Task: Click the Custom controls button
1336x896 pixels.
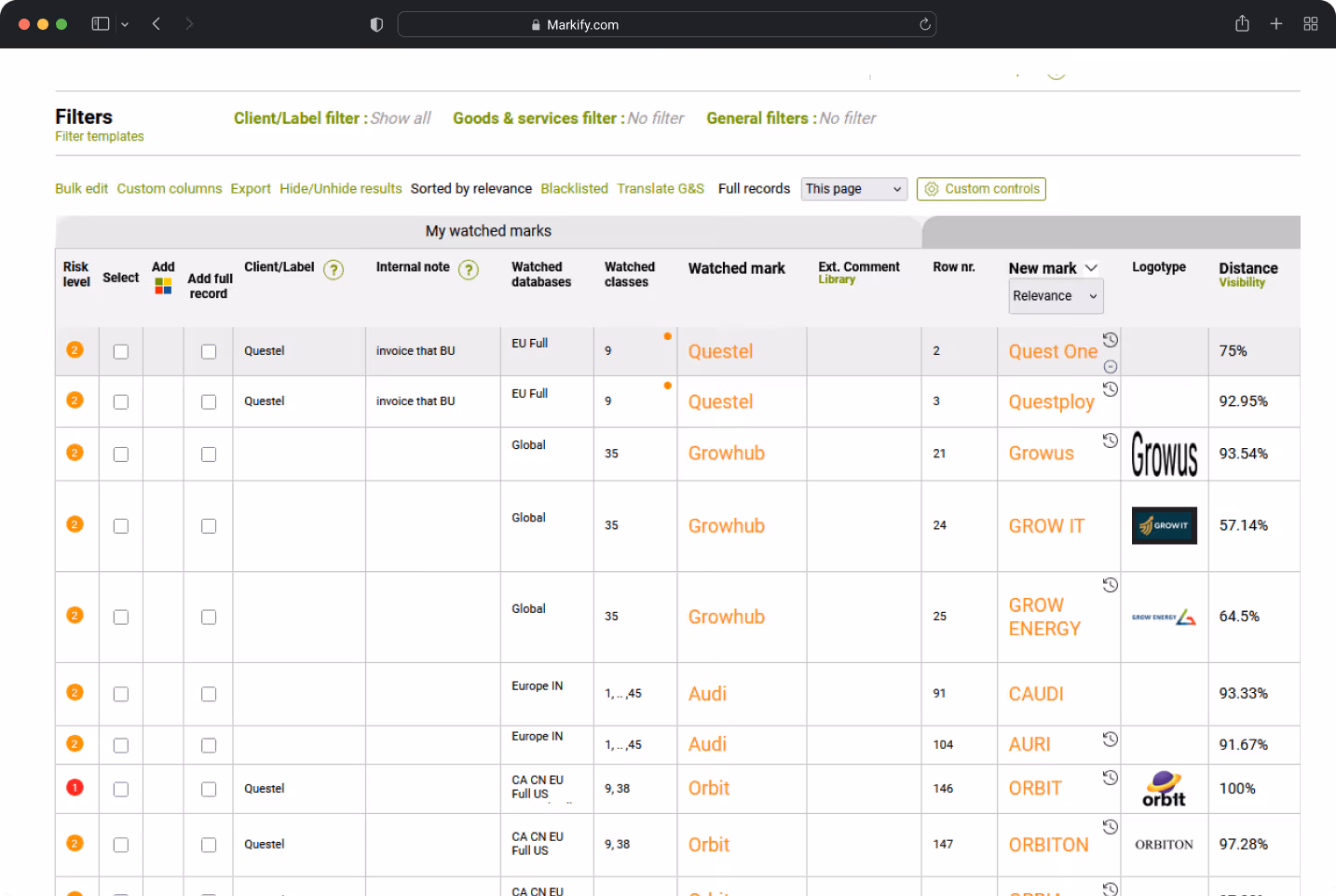Action: (x=981, y=189)
